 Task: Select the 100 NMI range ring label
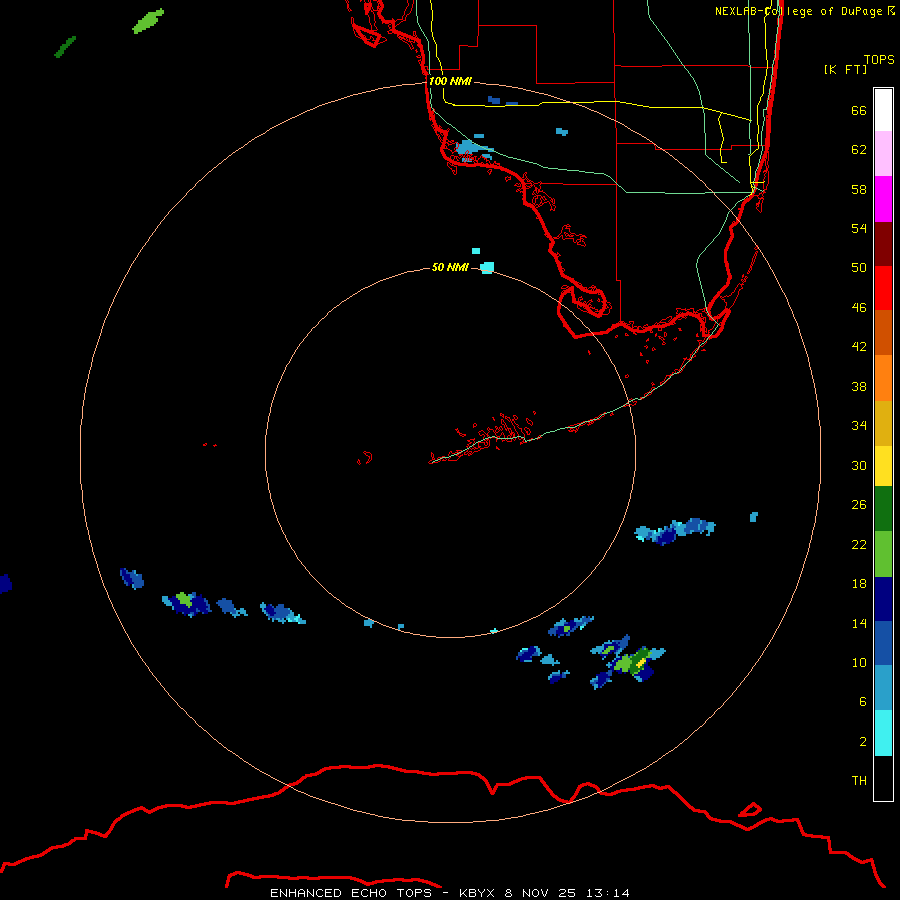click(x=450, y=81)
